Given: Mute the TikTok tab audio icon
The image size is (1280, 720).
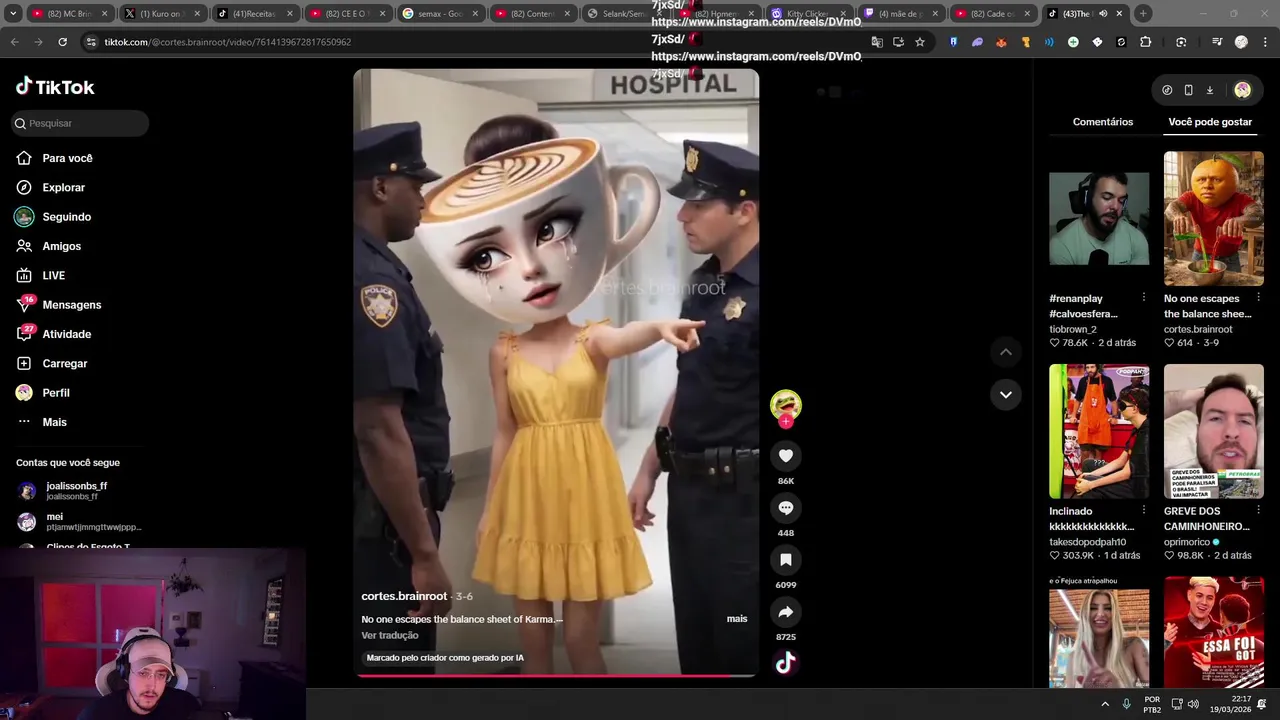Looking at the screenshot, I should point(1103,14).
